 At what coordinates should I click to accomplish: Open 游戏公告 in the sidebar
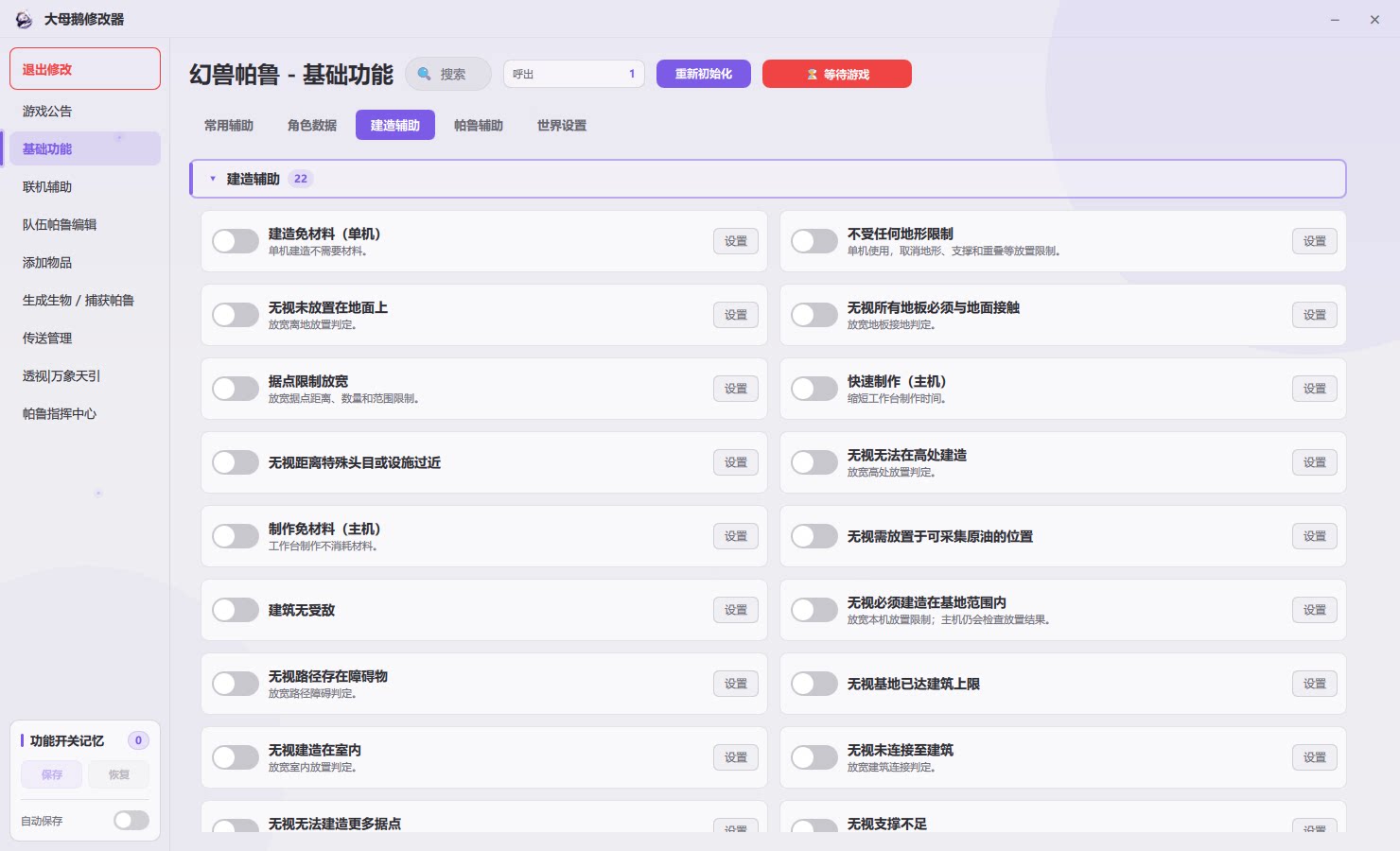(x=85, y=111)
